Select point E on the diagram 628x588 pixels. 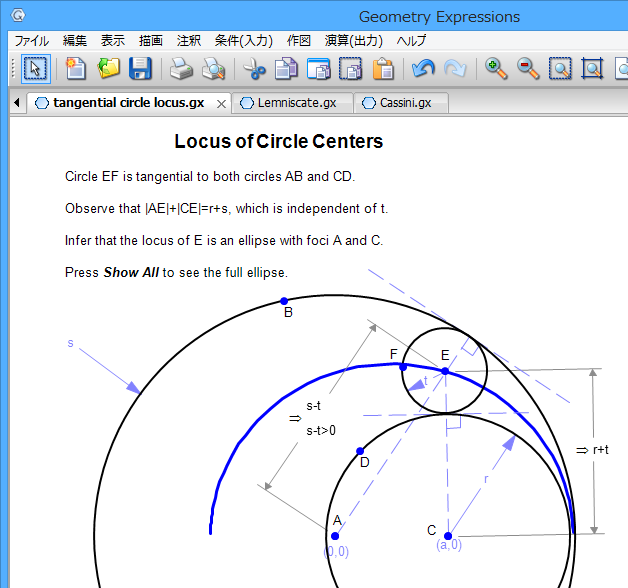click(x=445, y=371)
